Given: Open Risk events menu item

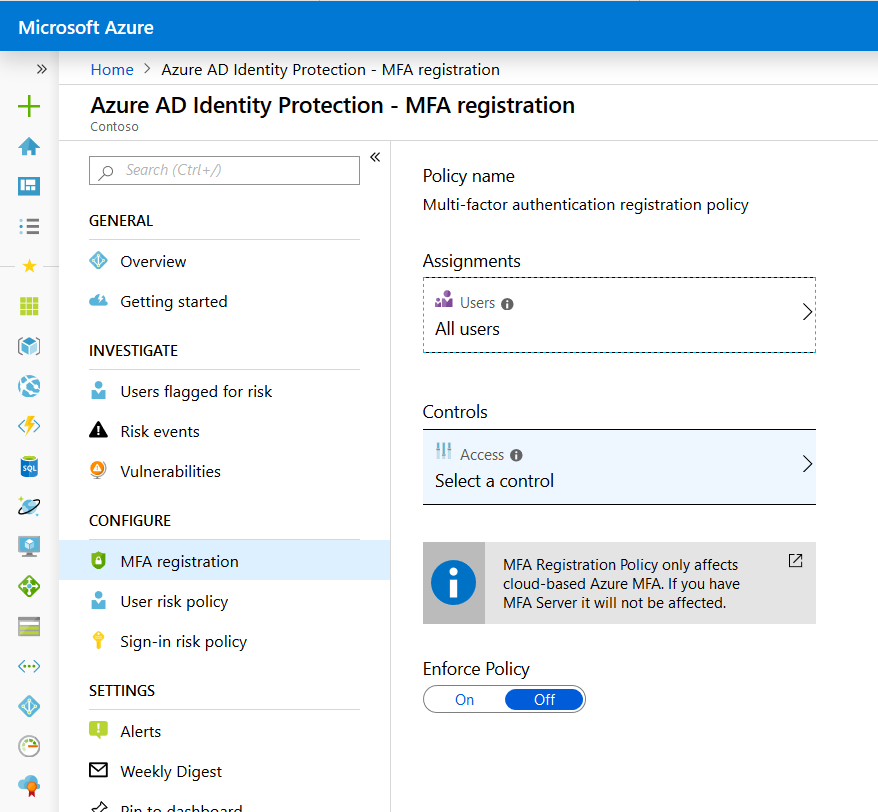Looking at the screenshot, I should pos(224,431).
